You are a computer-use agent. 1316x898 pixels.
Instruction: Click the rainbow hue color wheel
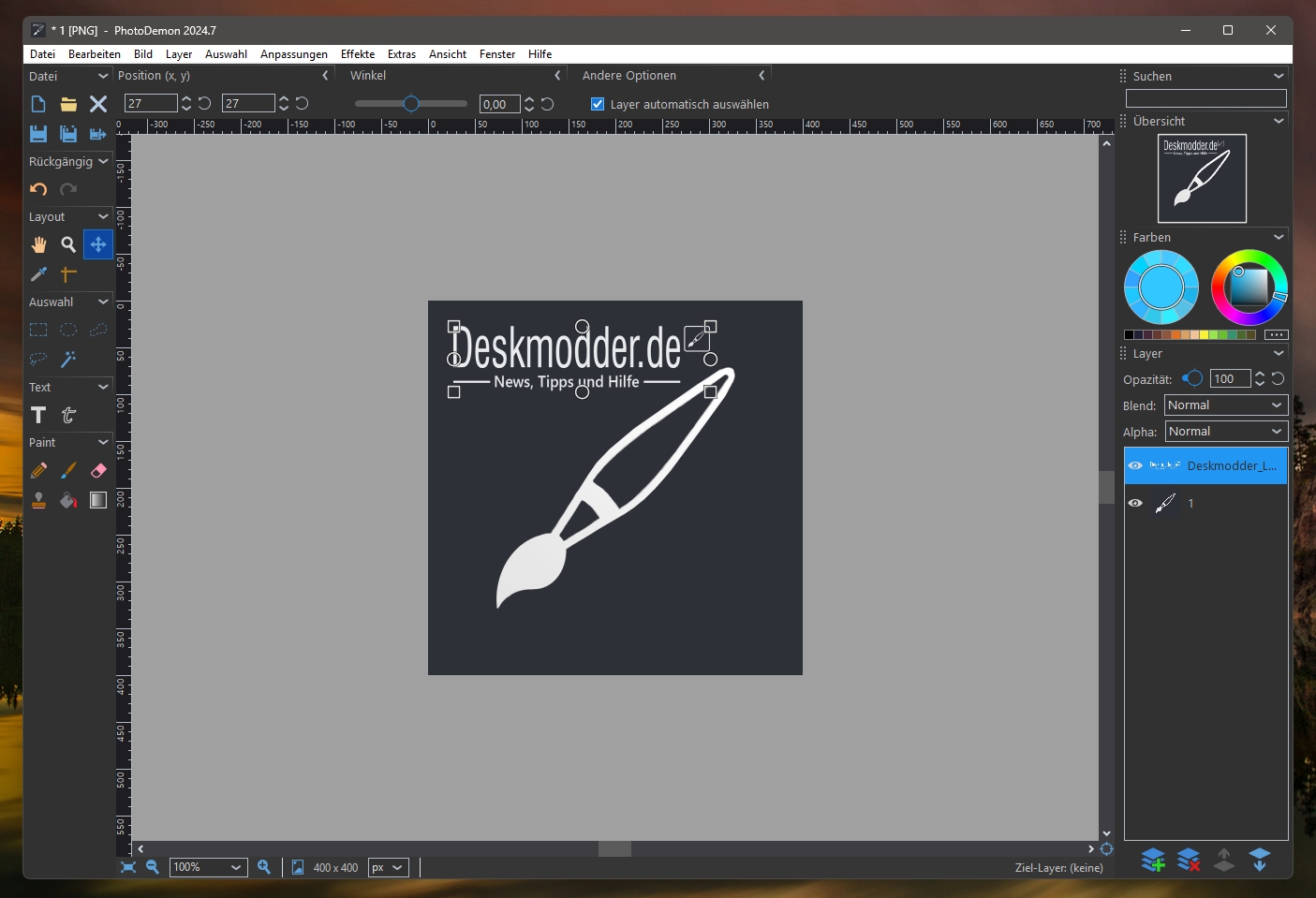[x=1249, y=287]
